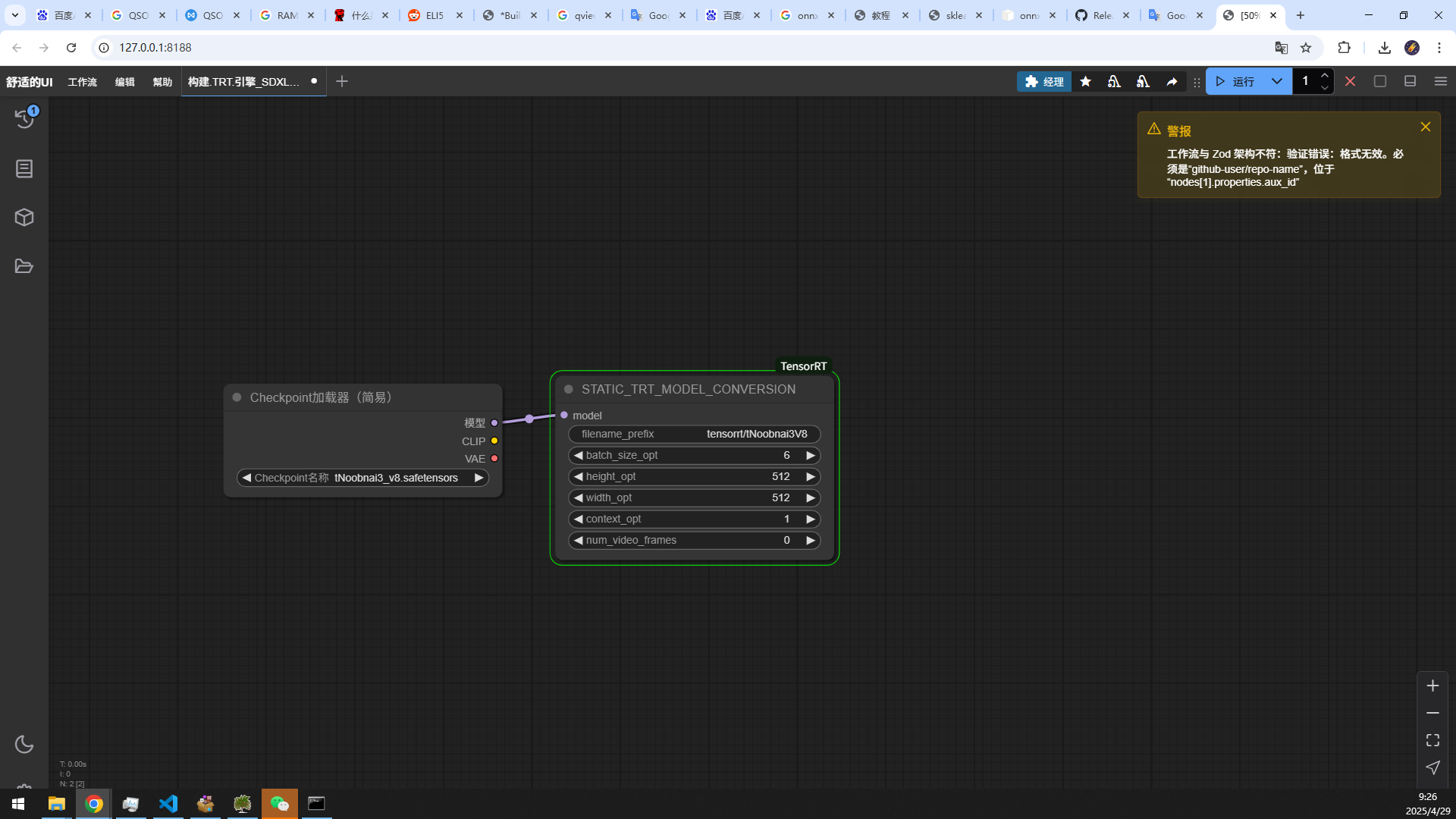Open the node library cube icon

[x=24, y=218]
